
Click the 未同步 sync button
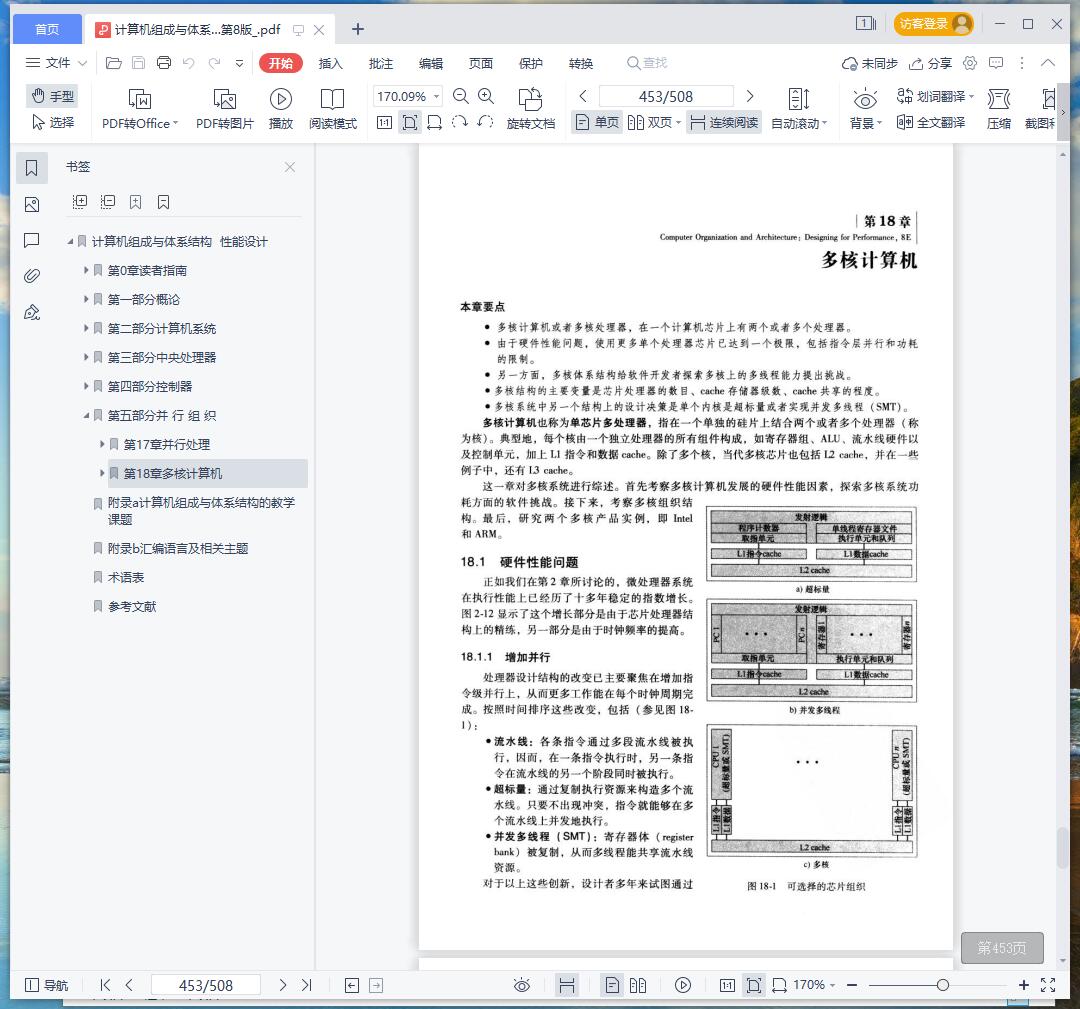pos(870,63)
